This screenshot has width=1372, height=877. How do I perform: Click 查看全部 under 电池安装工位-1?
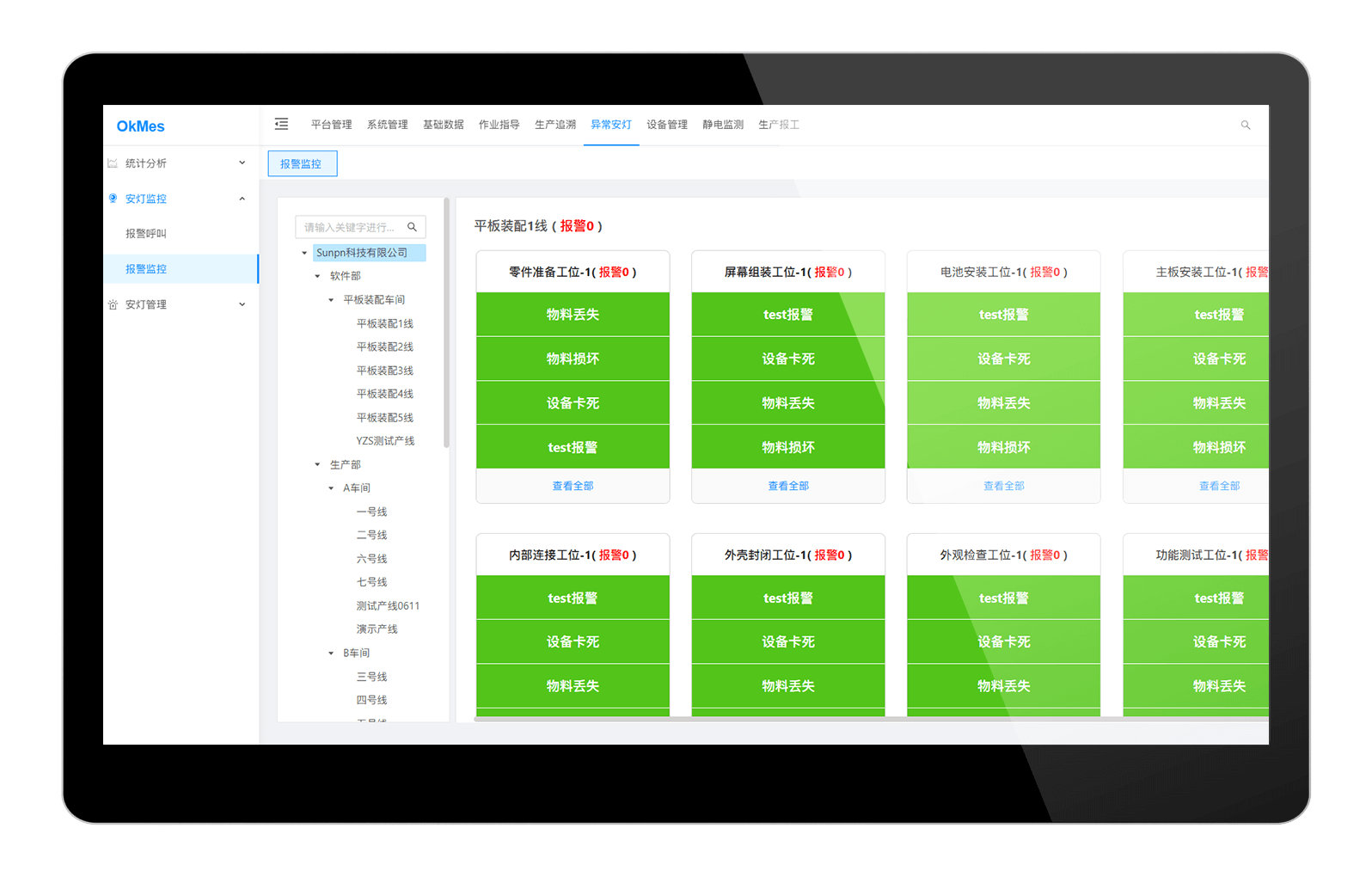tap(1003, 486)
